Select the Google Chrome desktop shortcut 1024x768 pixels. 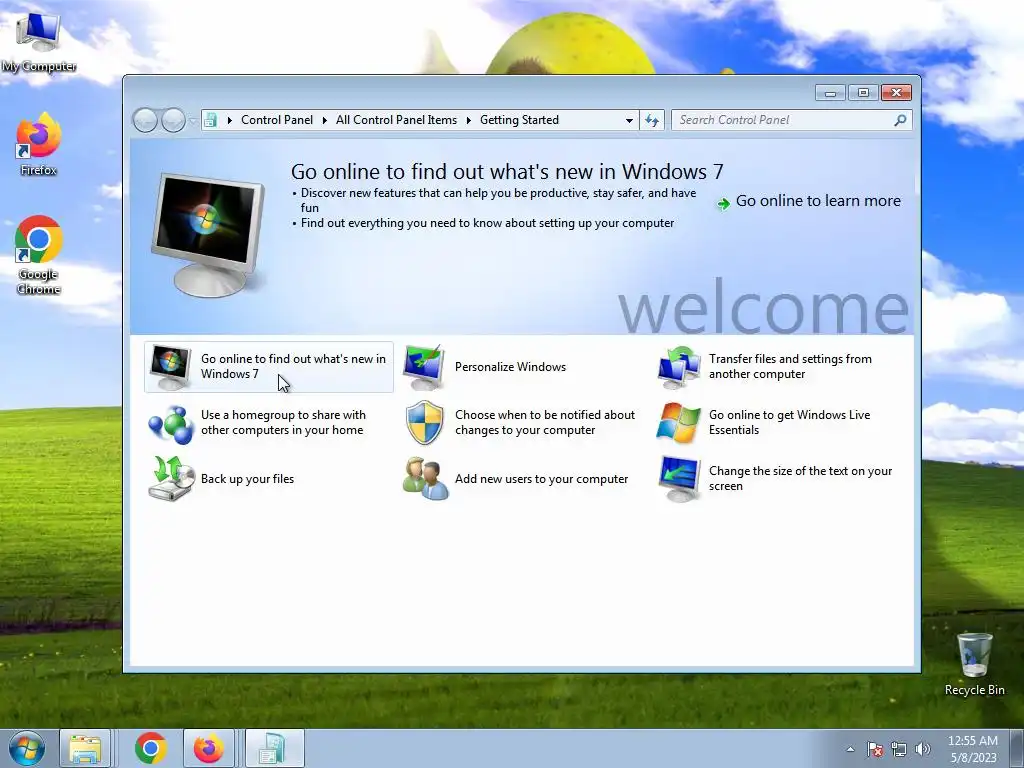[39, 255]
